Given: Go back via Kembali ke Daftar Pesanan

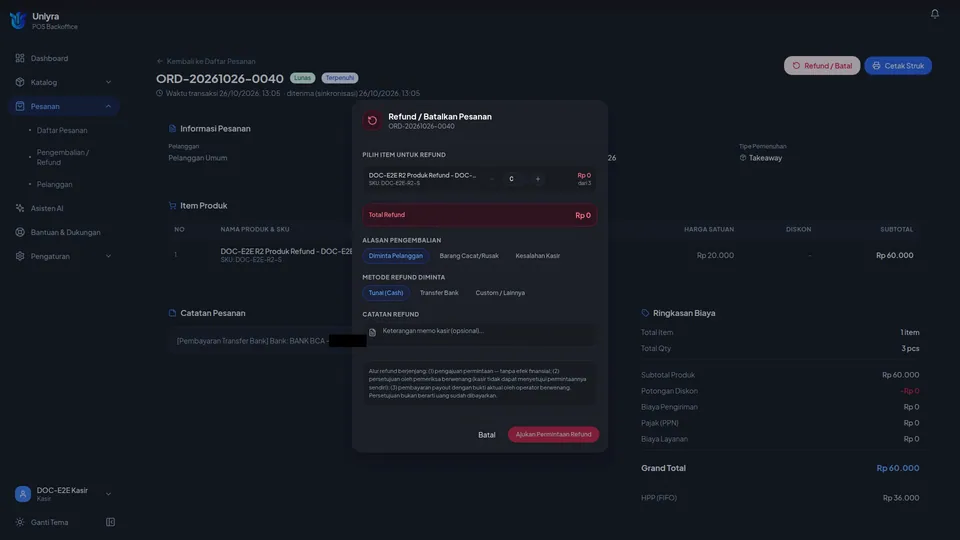Looking at the screenshot, I should (206, 61).
